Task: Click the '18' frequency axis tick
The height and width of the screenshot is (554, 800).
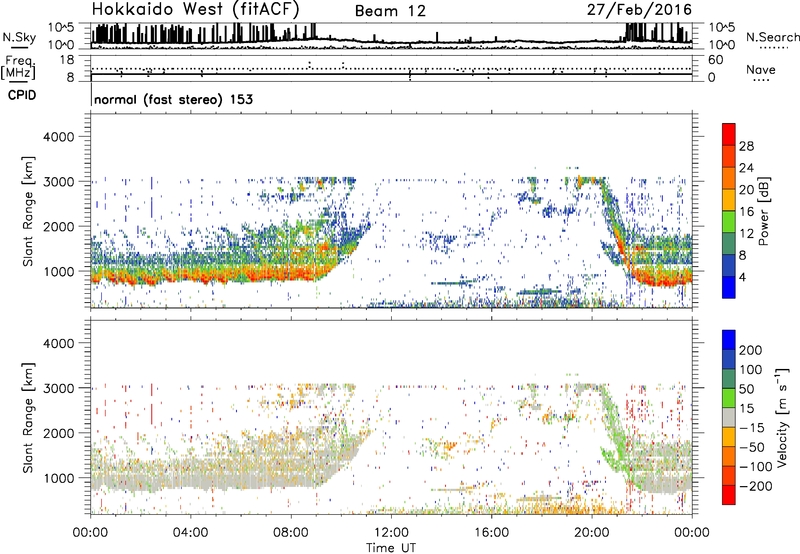Action: click(67, 60)
